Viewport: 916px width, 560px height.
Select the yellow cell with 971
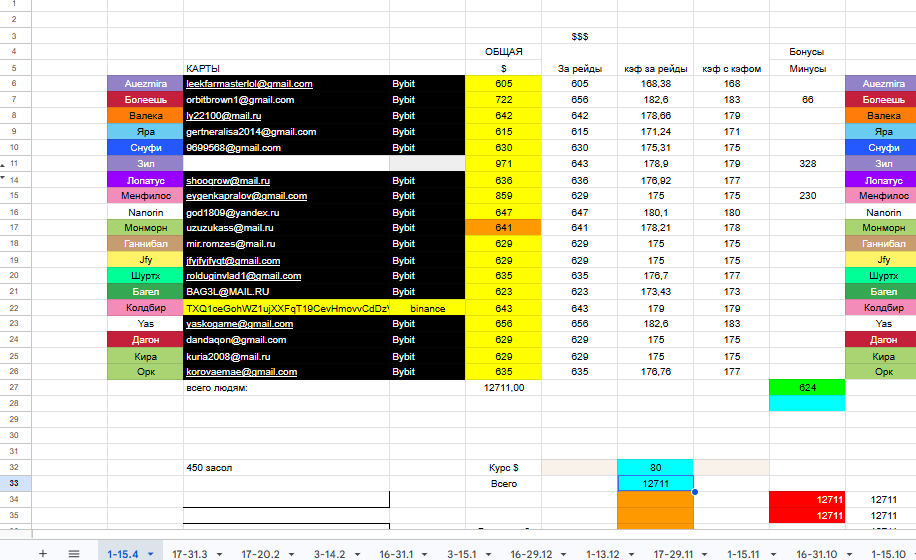(x=504, y=164)
